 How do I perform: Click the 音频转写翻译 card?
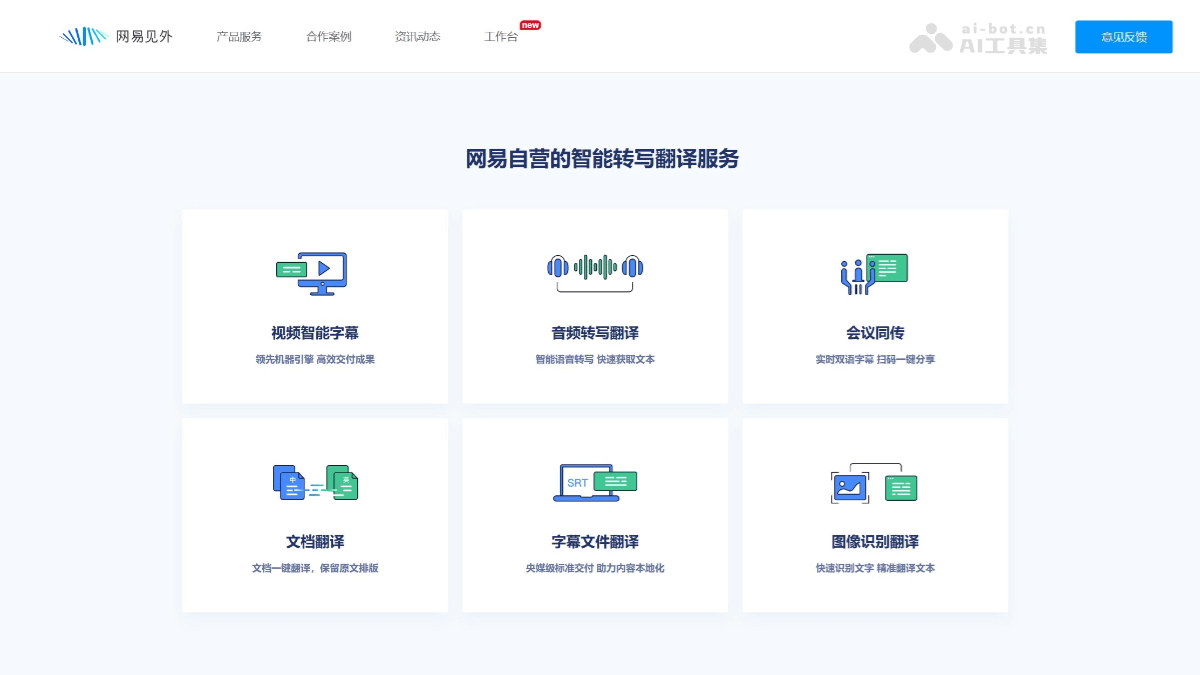pyautogui.click(x=595, y=306)
